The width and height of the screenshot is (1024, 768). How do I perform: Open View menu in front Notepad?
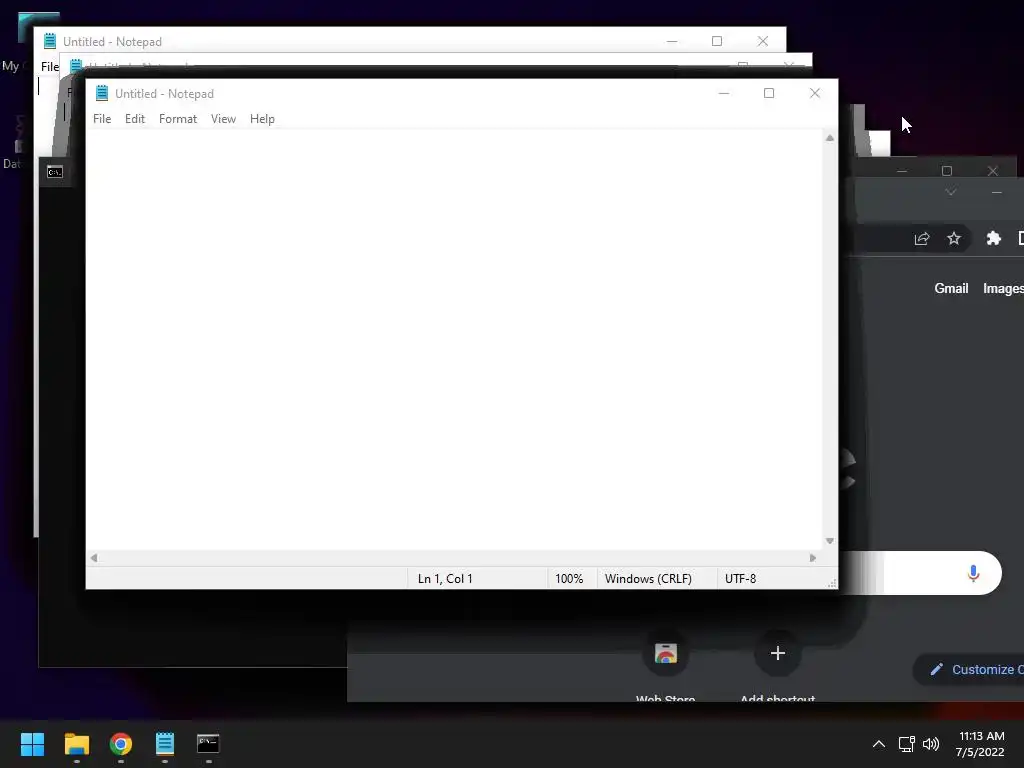tap(223, 119)
